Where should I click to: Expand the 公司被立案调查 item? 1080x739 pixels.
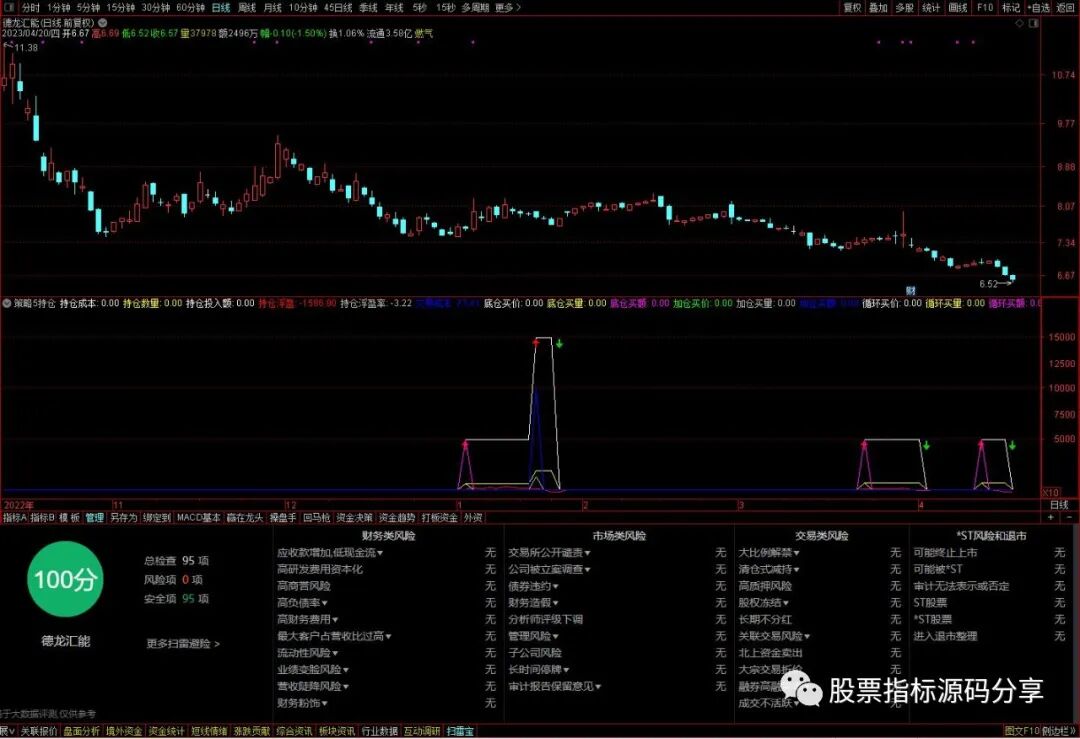coord(550,569)
